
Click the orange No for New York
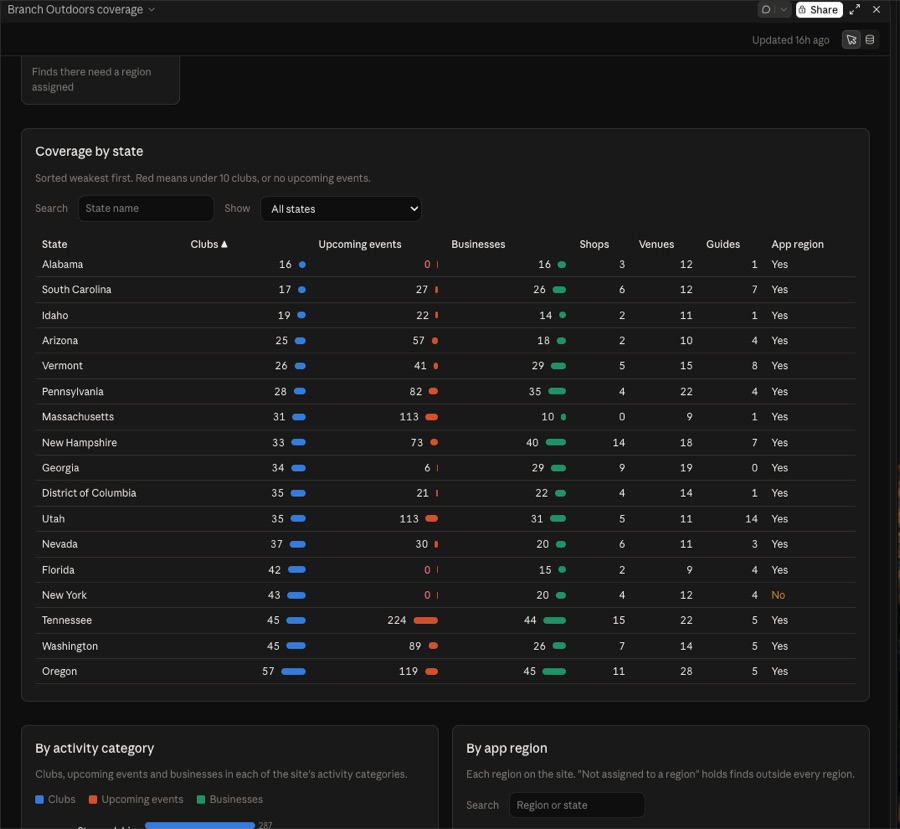coord(778,595)
